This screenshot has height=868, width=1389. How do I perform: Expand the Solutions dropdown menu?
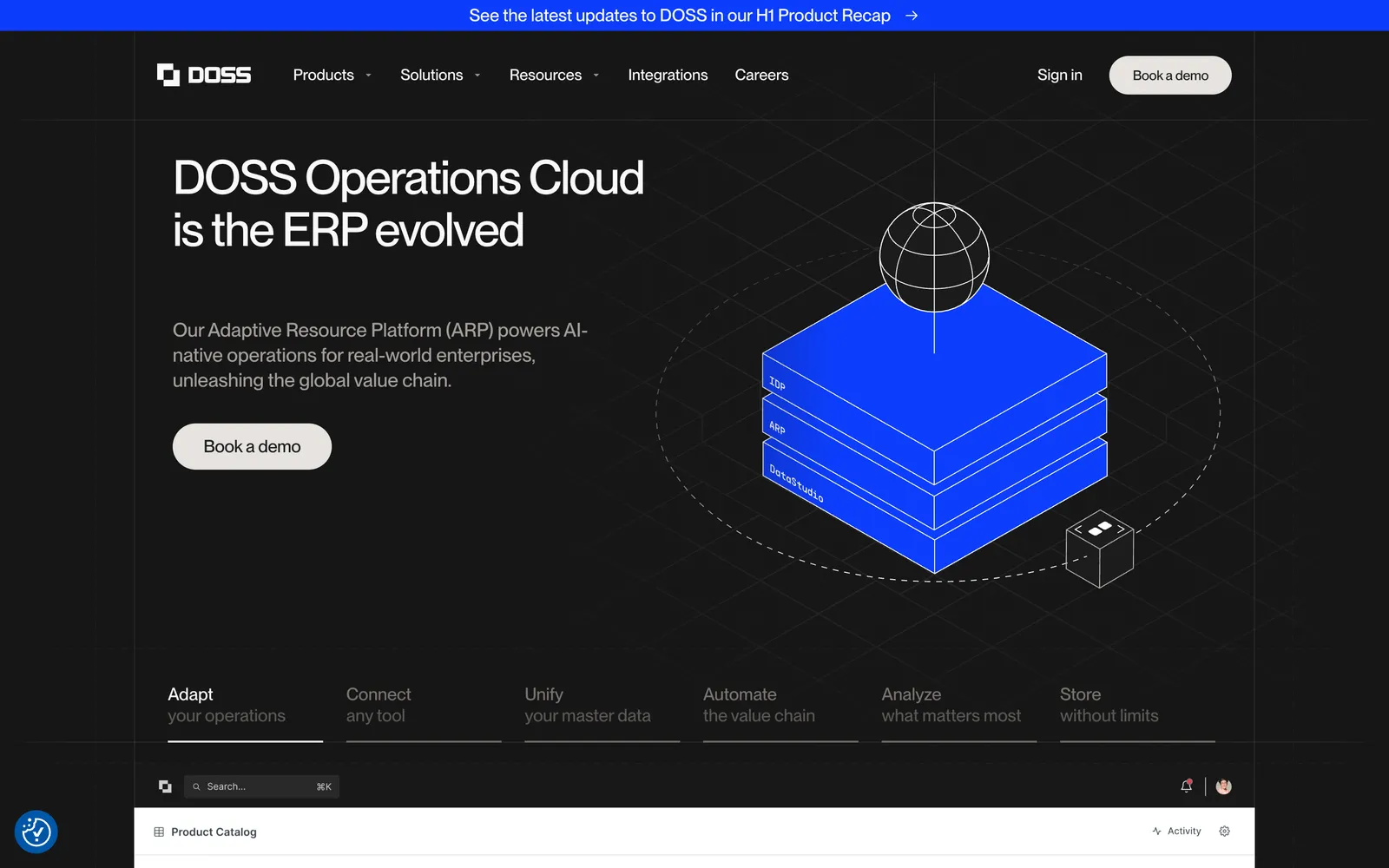440,75
